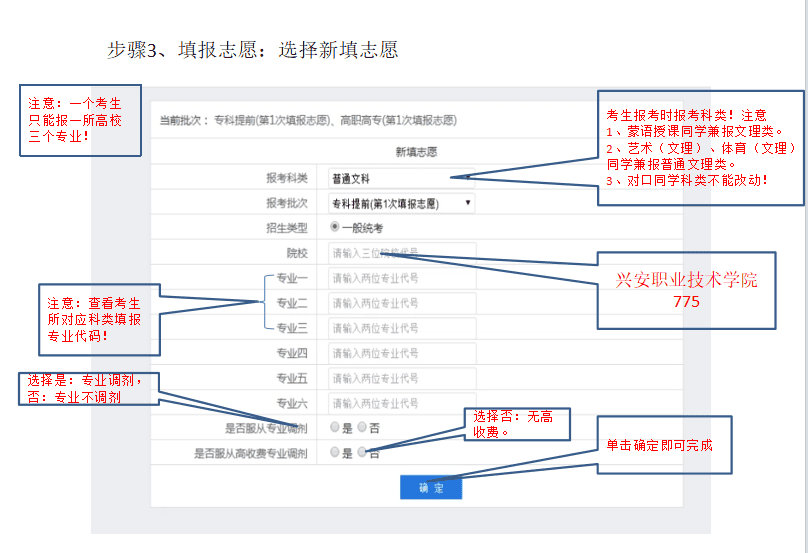This screenshot has height=553, width=808.
Task: Click the 新填志愿 form header
Action: click(x=415, y=152)
